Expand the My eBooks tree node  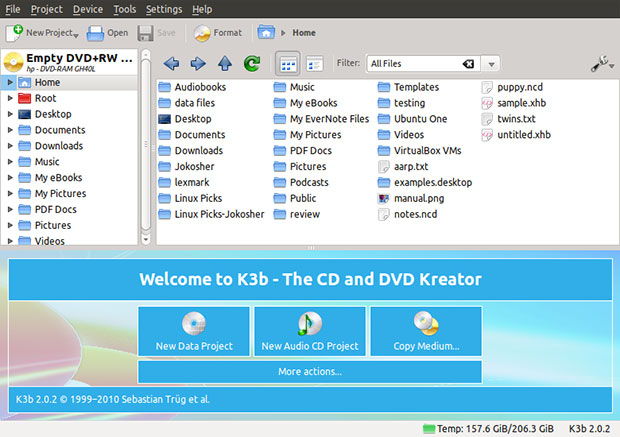pyautogui.click(x=10, y=178)
